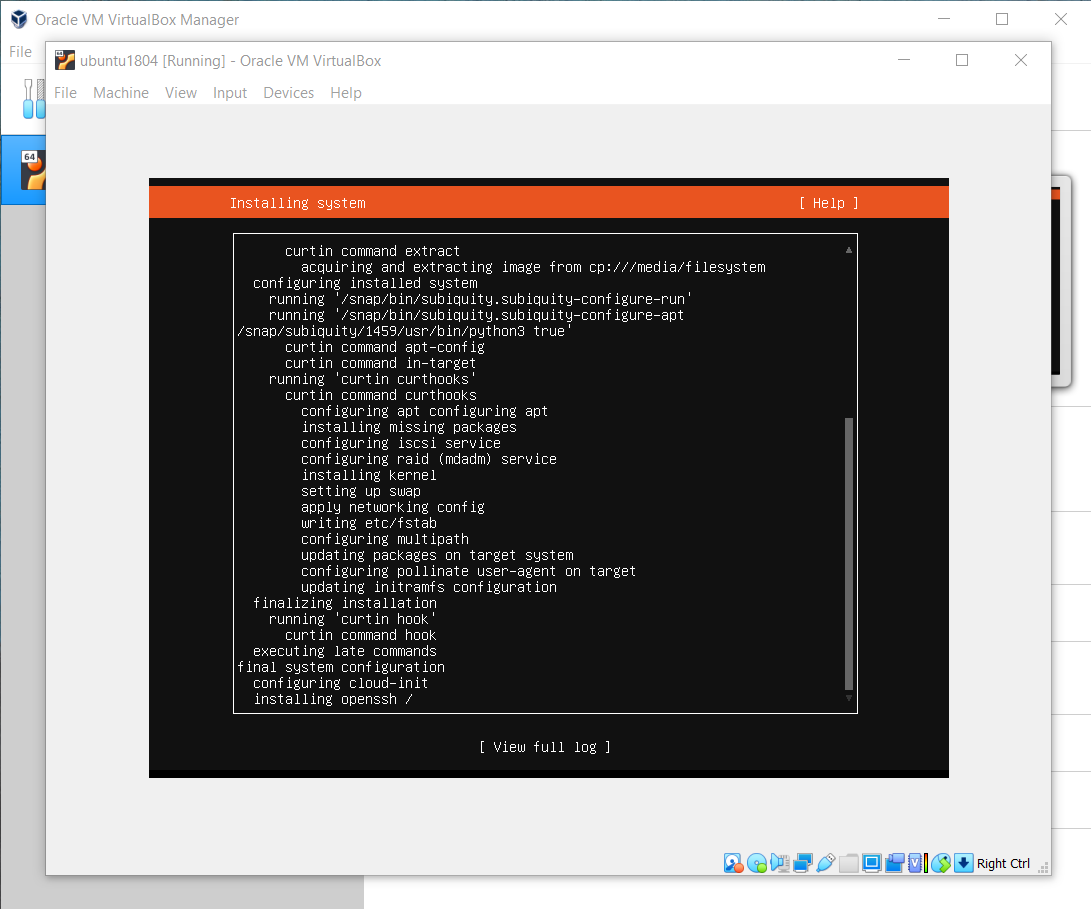
Task: Click the keyboard capture arrow by Right Ctrl
Action: click(x=963, y=863)
